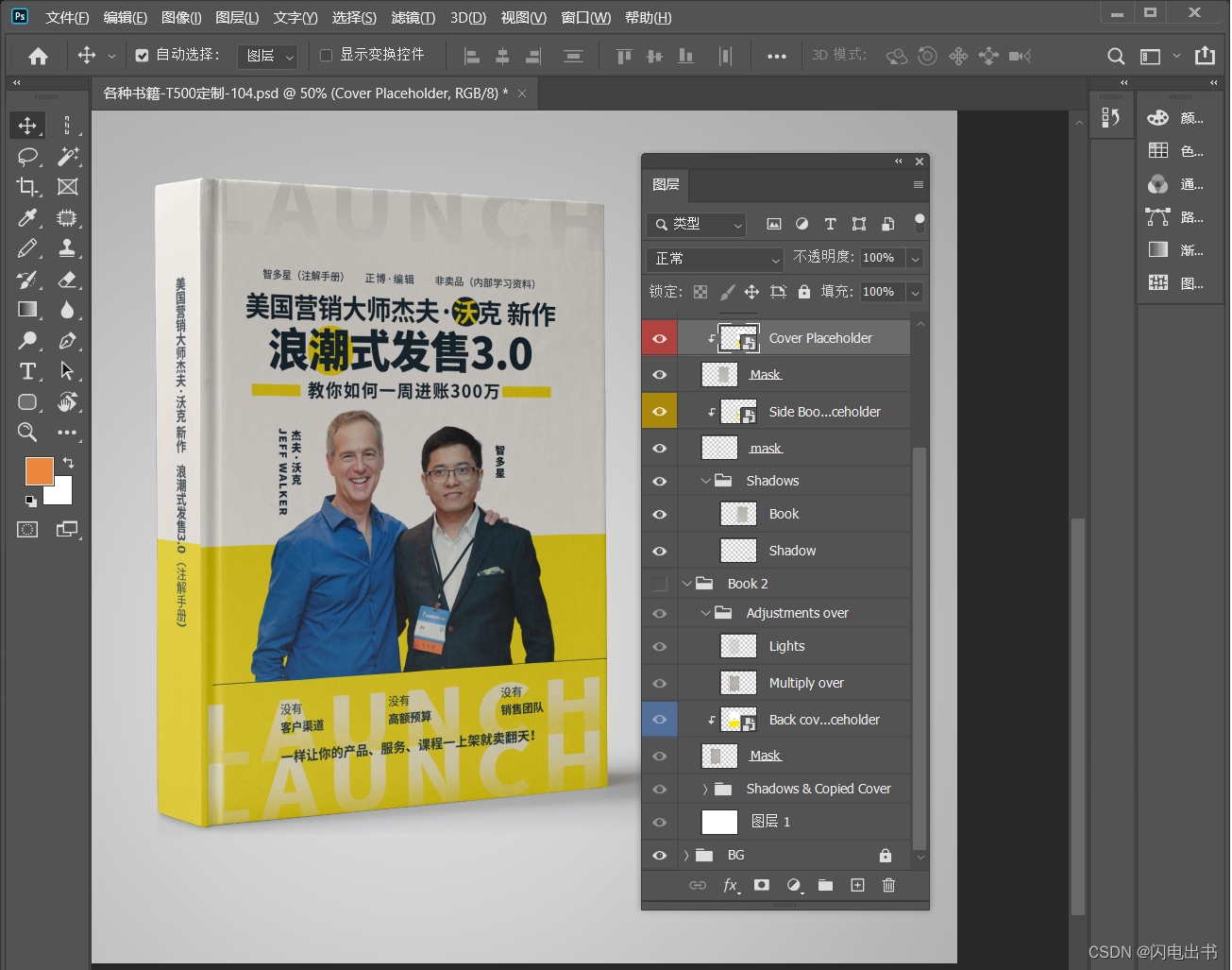
Task: Select the Rectangle shape tool
Action: 27,402
